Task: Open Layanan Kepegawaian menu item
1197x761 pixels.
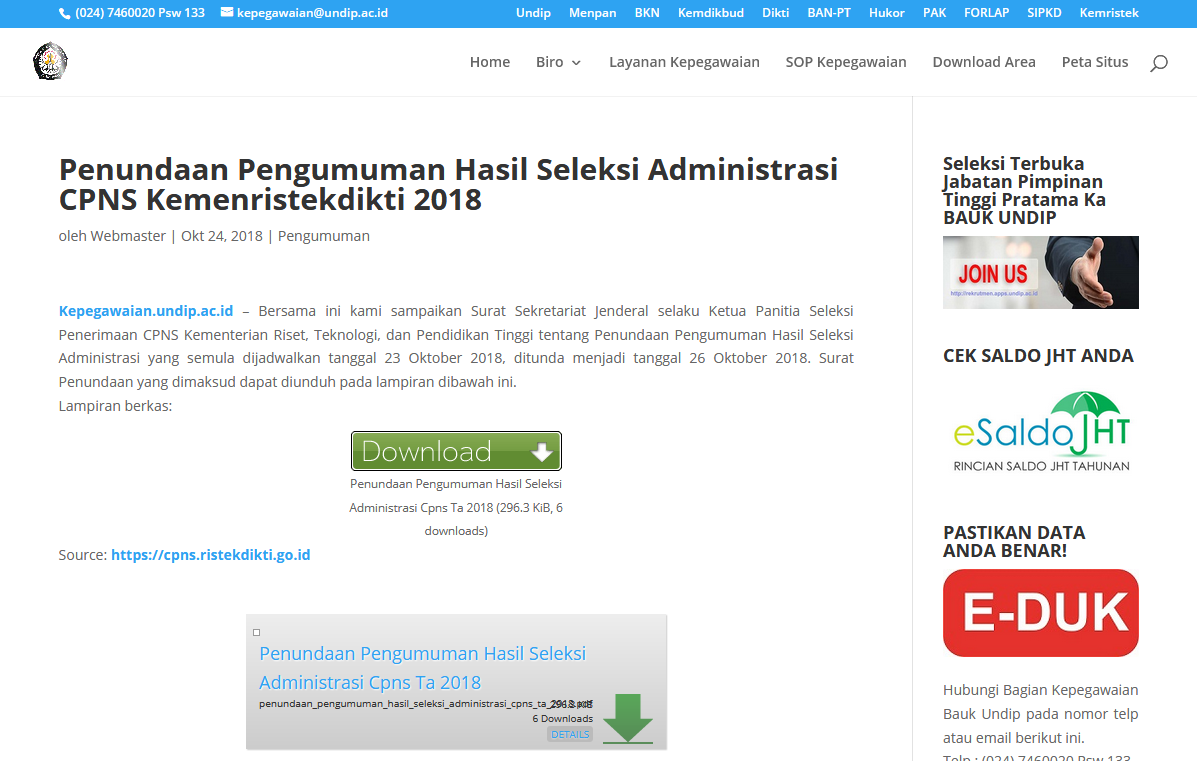Action: (684, 62)
